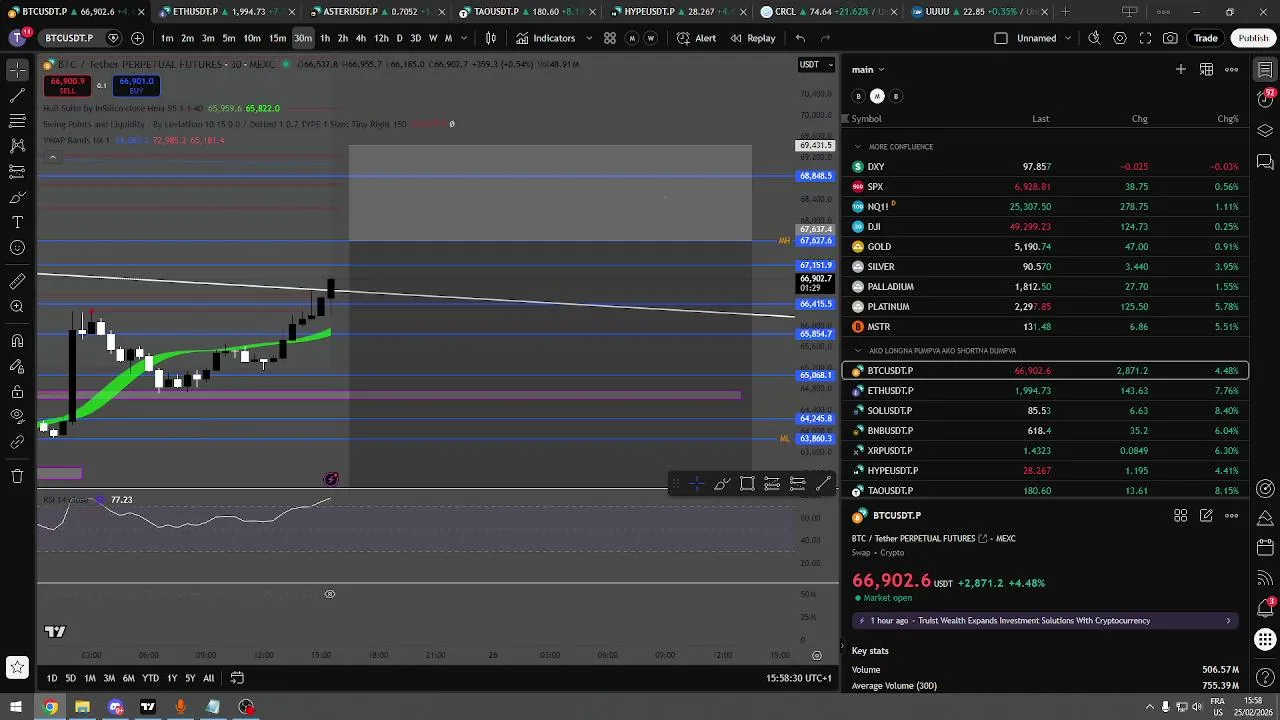Toggle the first B flag filter
This screenshot has width=1280, height=720.
[858, 96]
